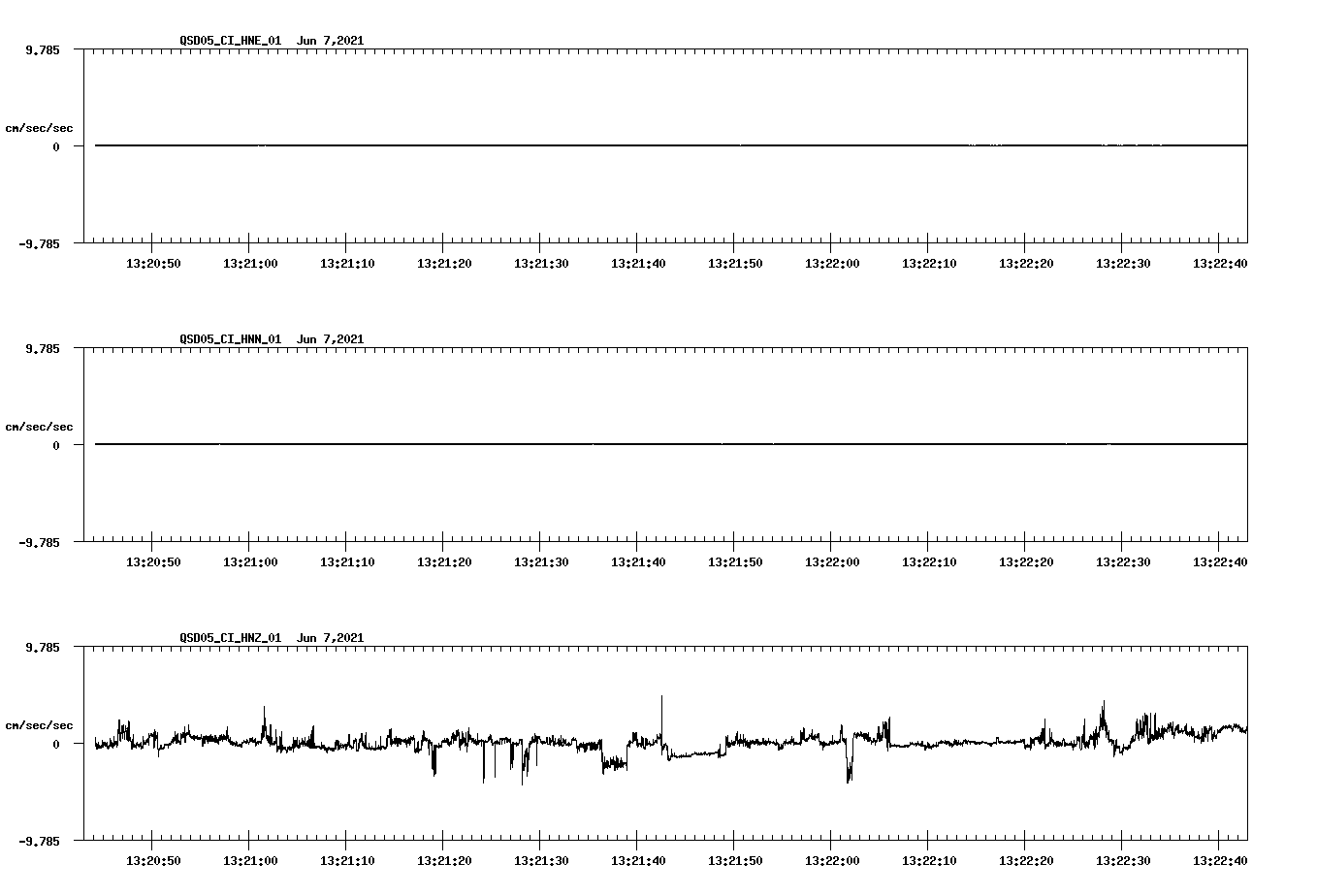Image resolution: width=1317 pixels, height=896 pixels.
Task: Click 13:21:40 time label under HNZ plot
Action: [638, 861]
